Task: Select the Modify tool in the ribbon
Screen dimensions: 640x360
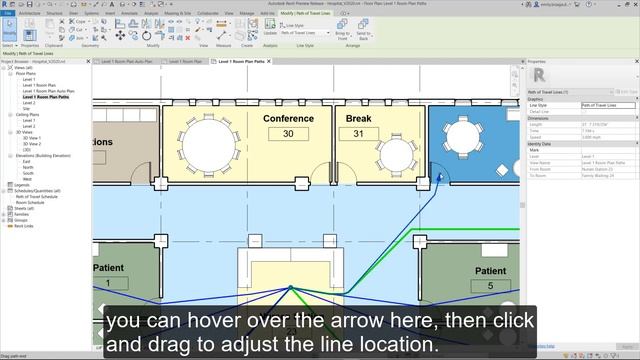Action: (9, 29)
